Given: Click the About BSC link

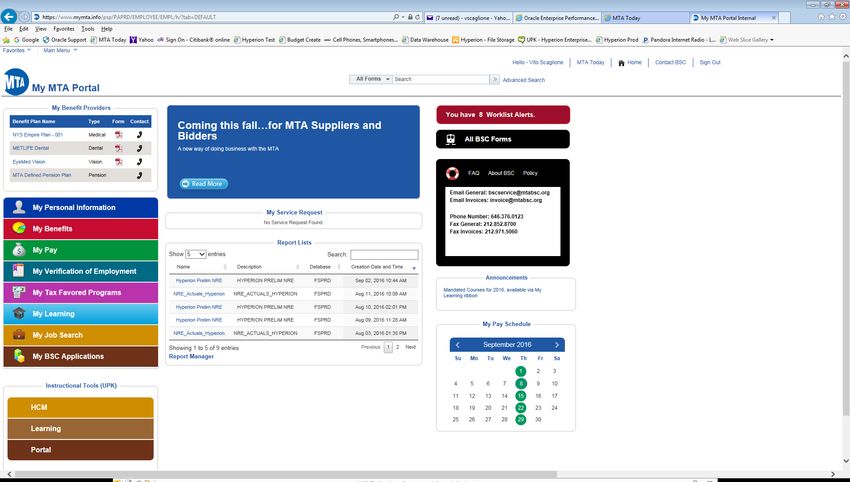Looking at the screenshot, I should click(501, 173).
